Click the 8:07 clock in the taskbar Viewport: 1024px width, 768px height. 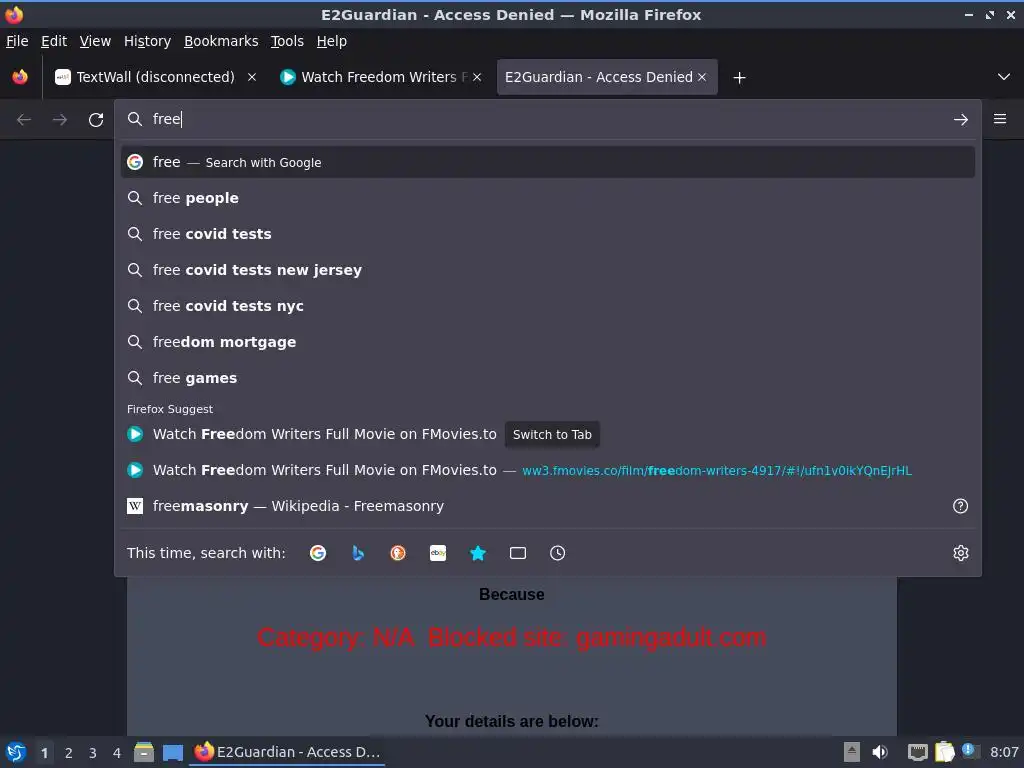[x=1004, y=752]
